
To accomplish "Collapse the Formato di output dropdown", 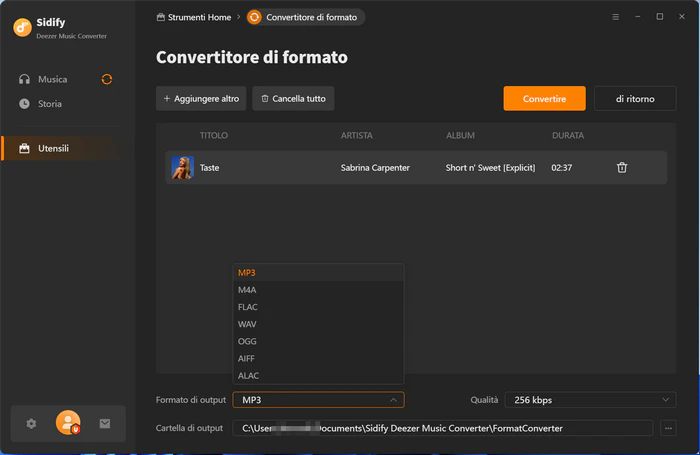I will tap(318, 400).
